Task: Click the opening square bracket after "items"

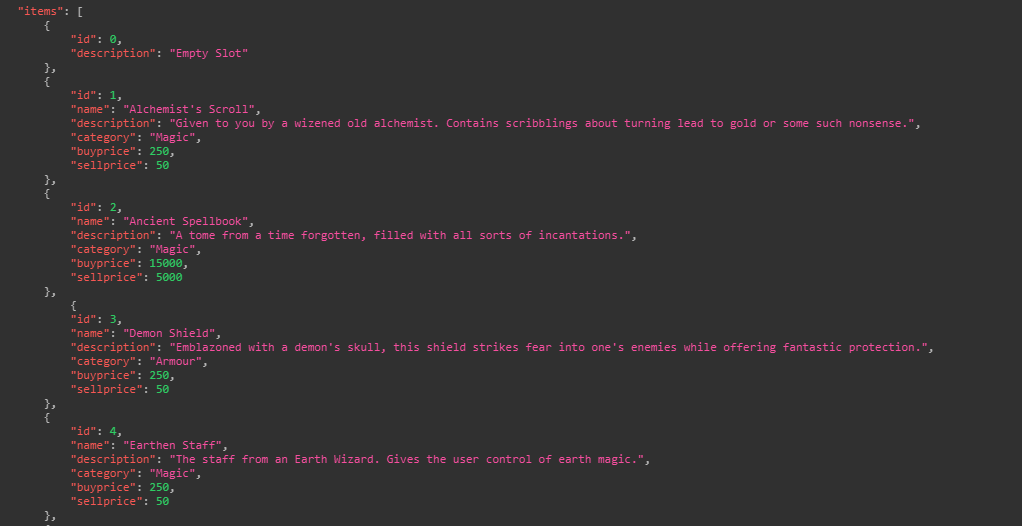Action: [80, 12]
